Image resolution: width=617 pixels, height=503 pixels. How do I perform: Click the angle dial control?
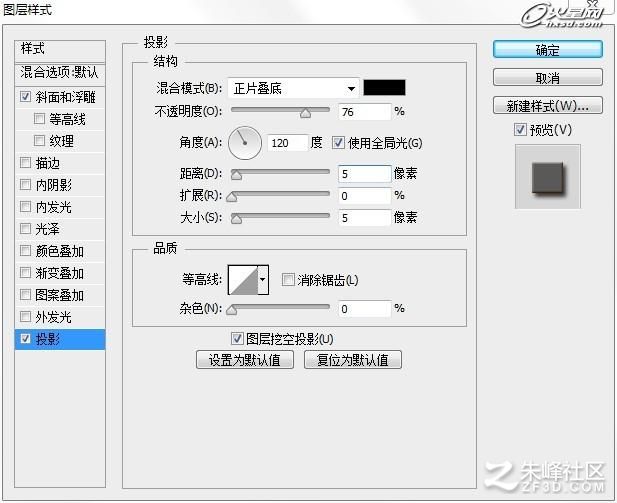(x=245, y=143)
